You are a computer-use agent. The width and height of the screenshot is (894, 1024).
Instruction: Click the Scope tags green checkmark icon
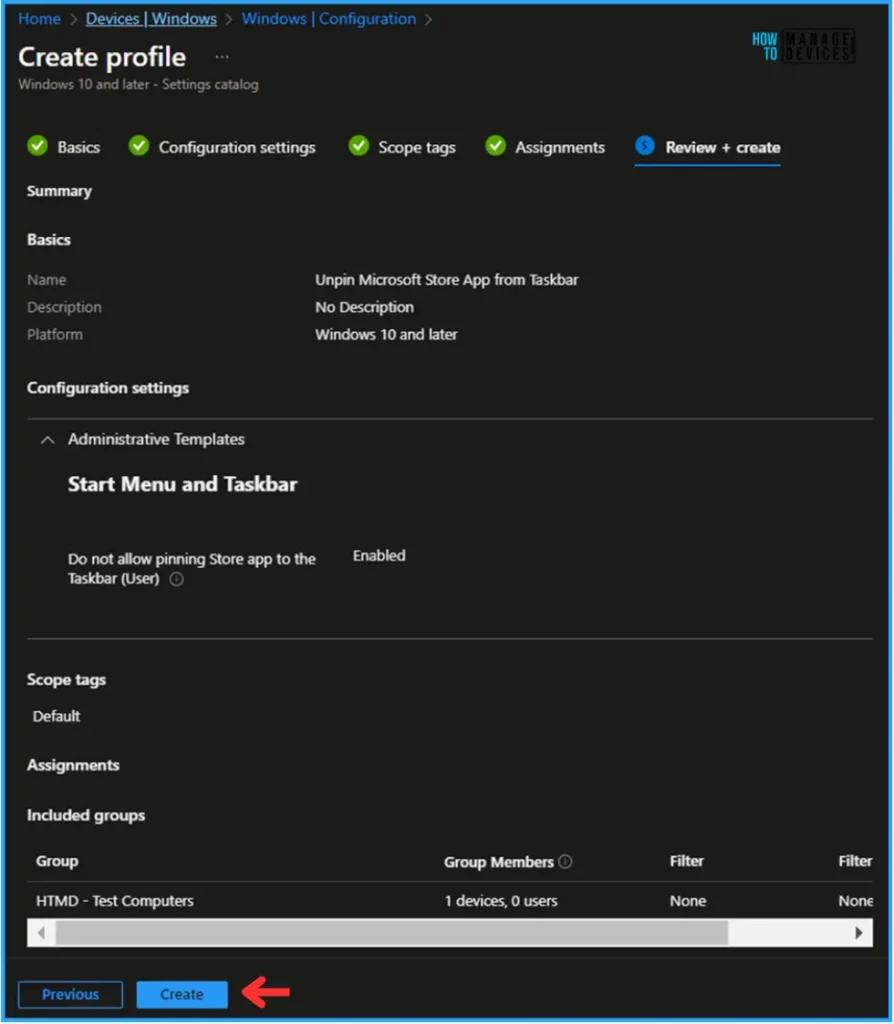click(x=358, y=147)
